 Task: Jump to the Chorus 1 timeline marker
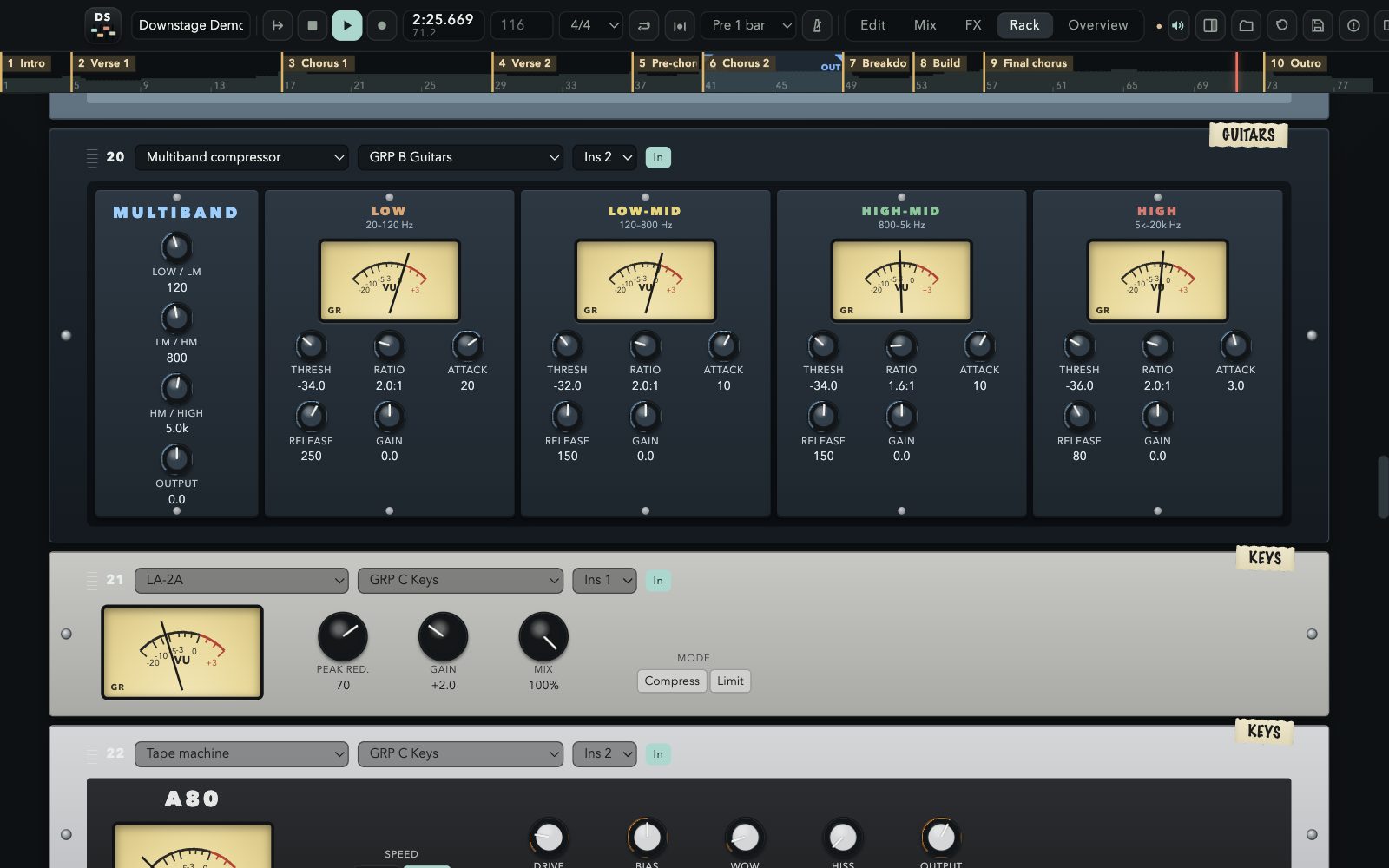[318, 63]
